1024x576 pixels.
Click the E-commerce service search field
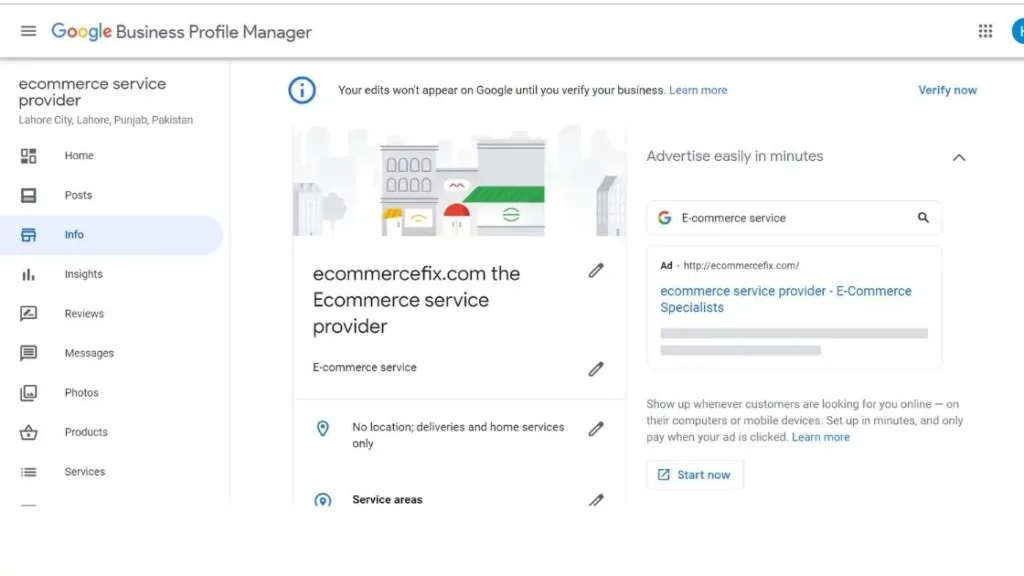[793, 217]
